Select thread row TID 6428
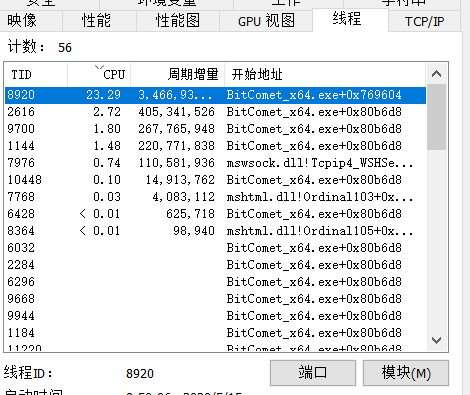This screenshot has height=395, width=470. coord(215,214)
